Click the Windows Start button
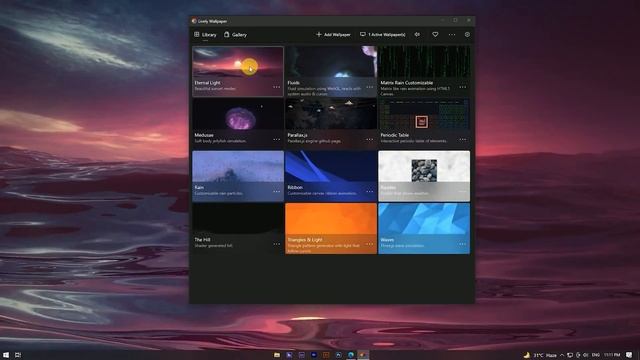The width and height of the screenshot is (640, 360). tap(6, 355)
